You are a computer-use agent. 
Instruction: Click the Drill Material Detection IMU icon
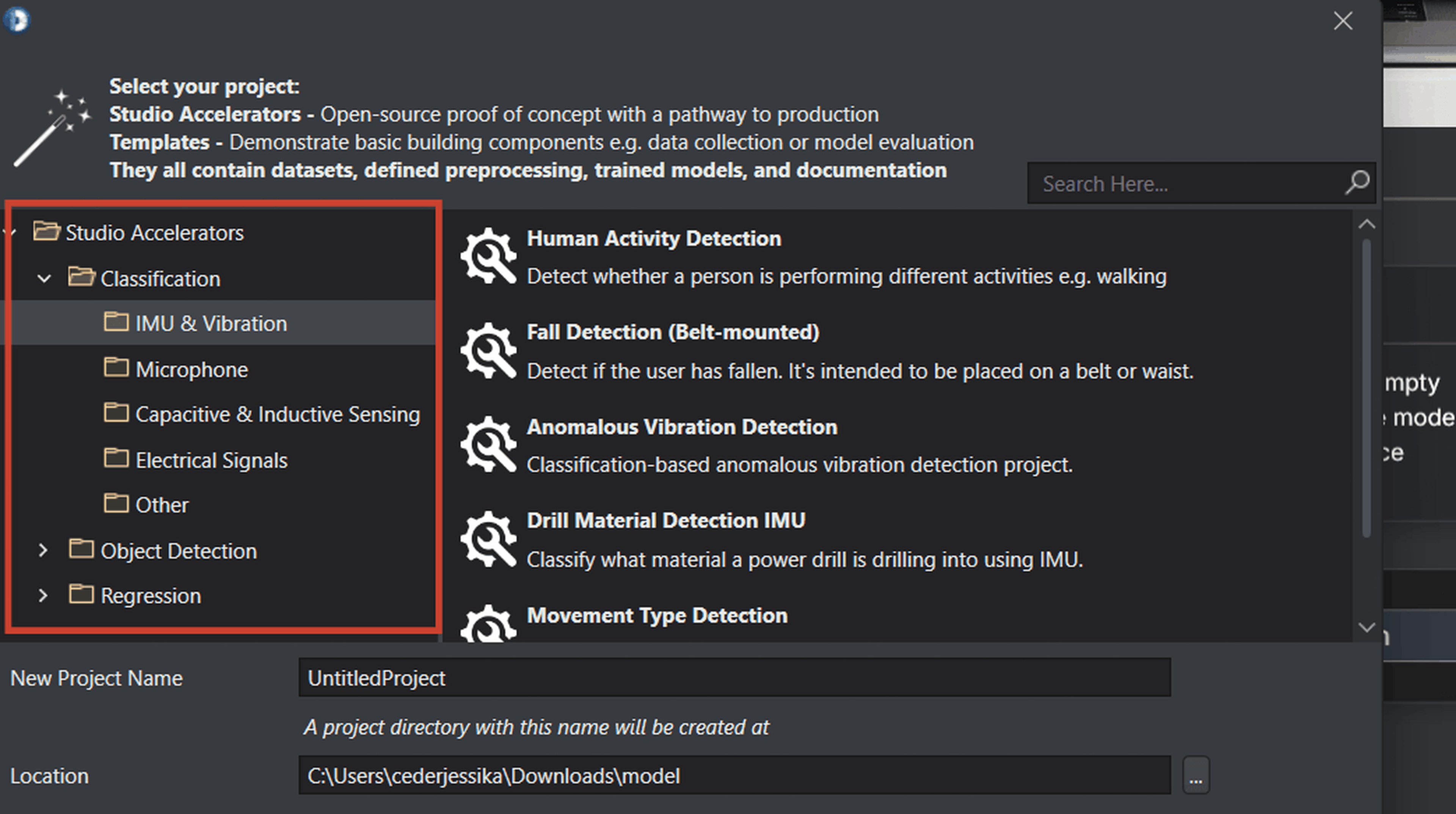pyautogui.click(x=488, y=539)
